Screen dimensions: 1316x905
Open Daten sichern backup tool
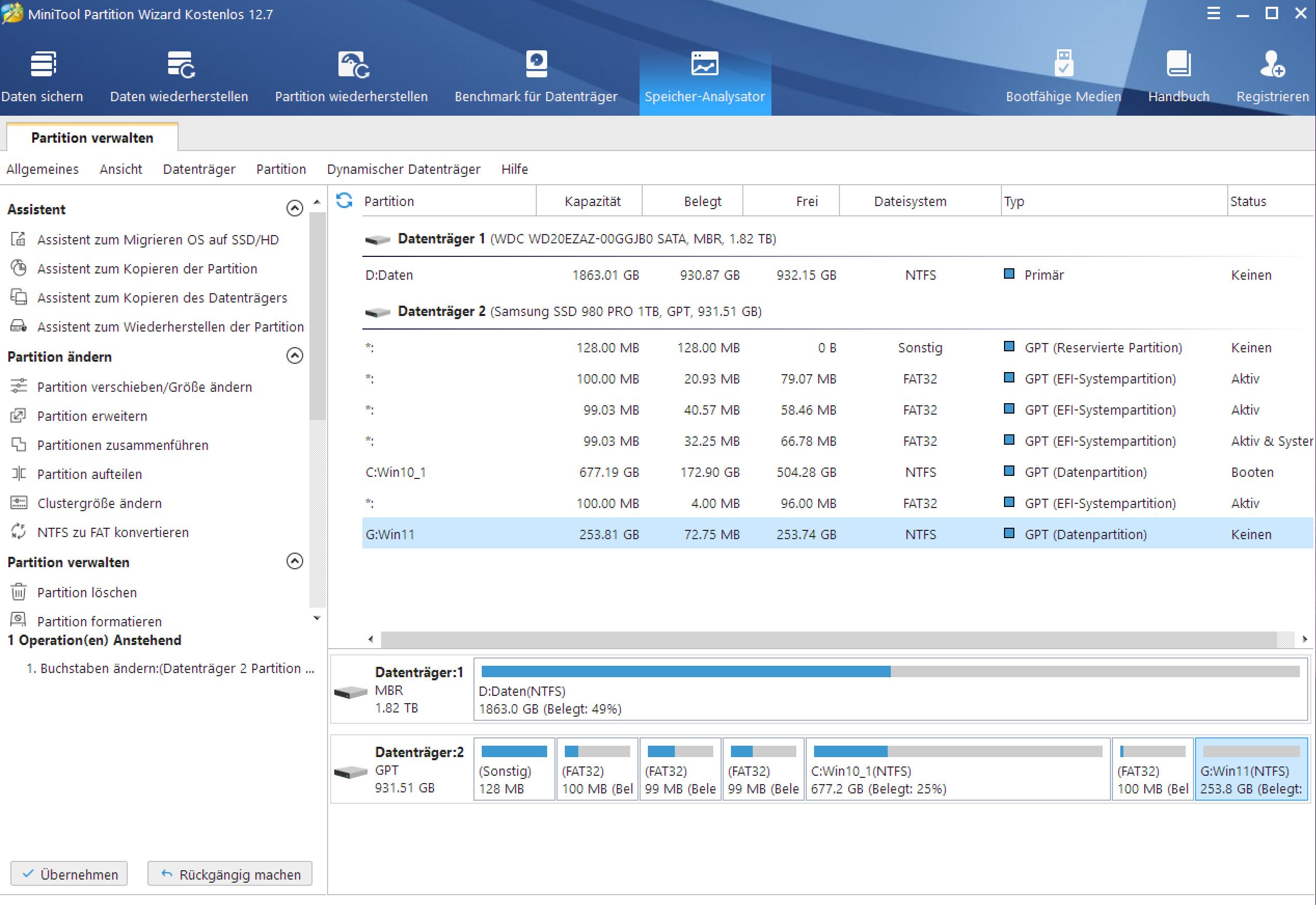click(43, 65)
